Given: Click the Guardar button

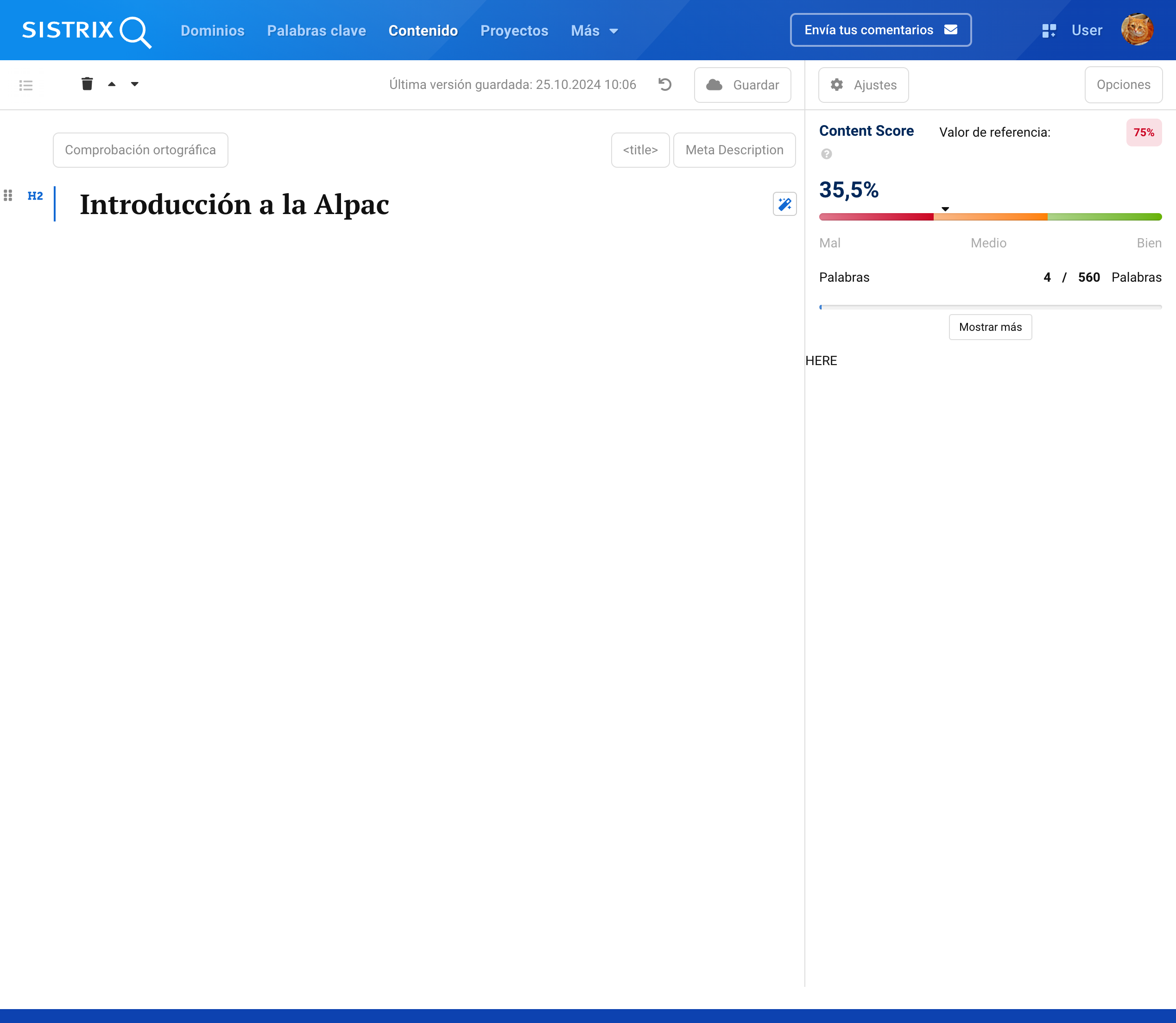Looking at the screenshot, I should [x=742, y=85].
